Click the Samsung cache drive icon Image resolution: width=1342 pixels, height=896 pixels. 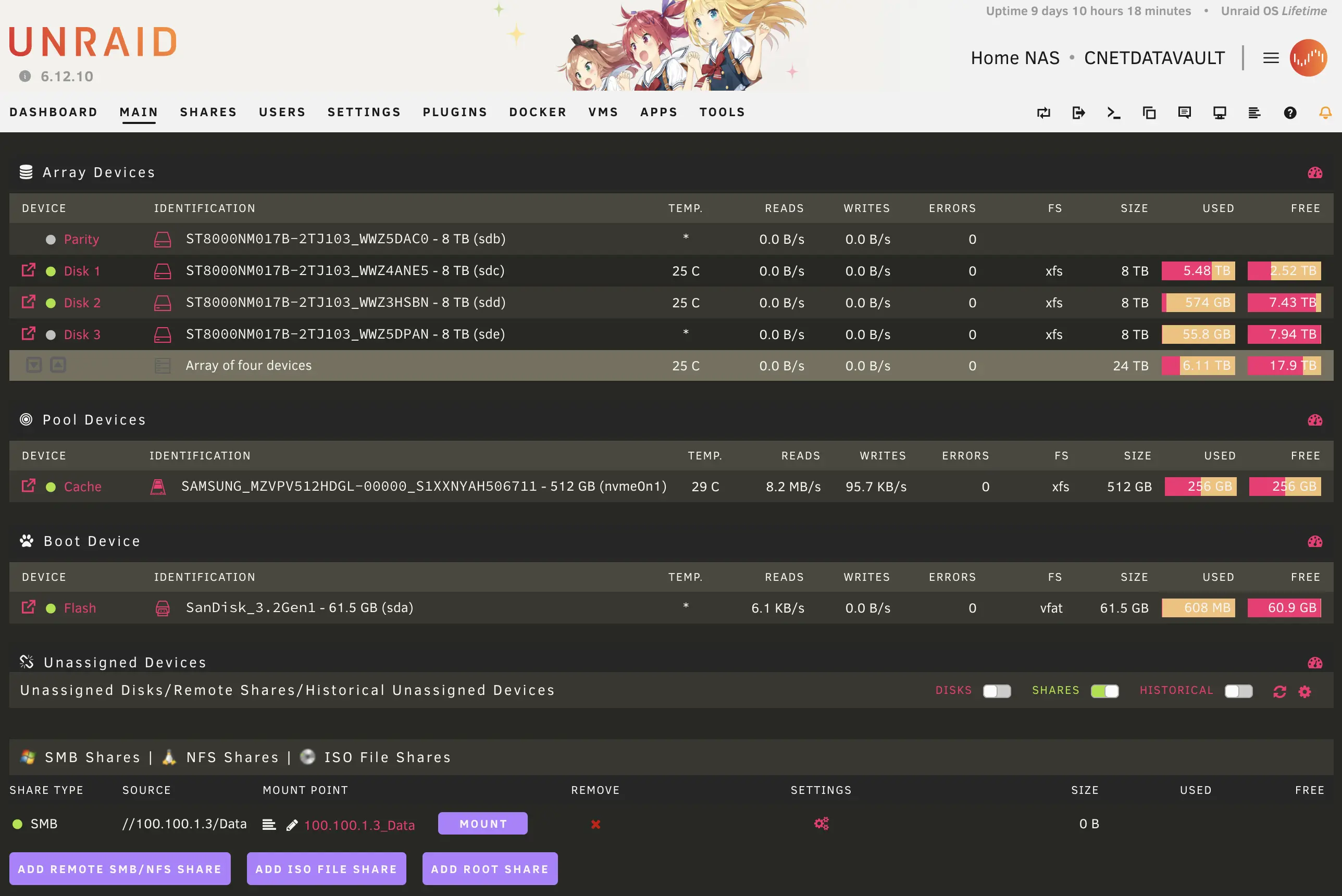(x=158, y=487)
